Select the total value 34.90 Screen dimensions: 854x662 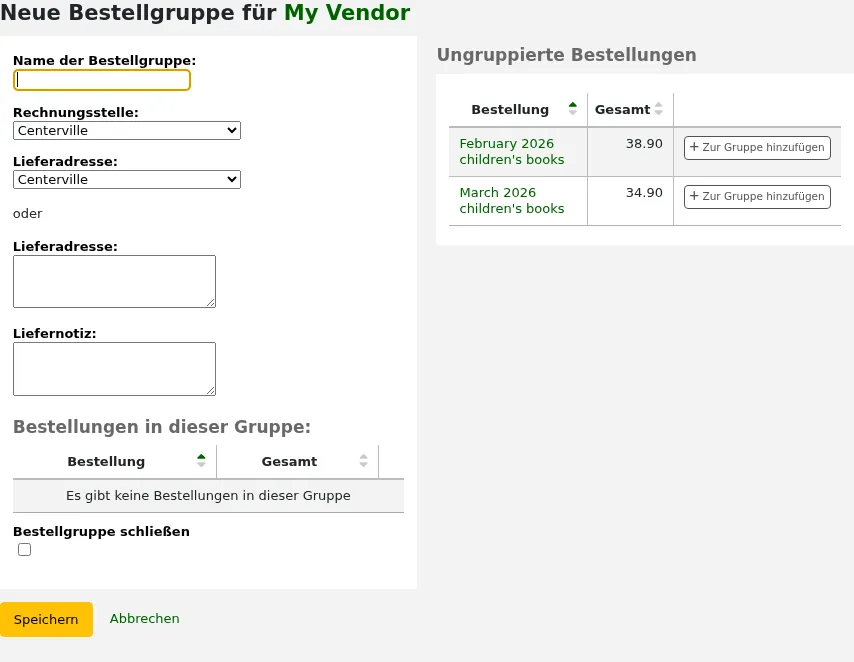(644, 193)
